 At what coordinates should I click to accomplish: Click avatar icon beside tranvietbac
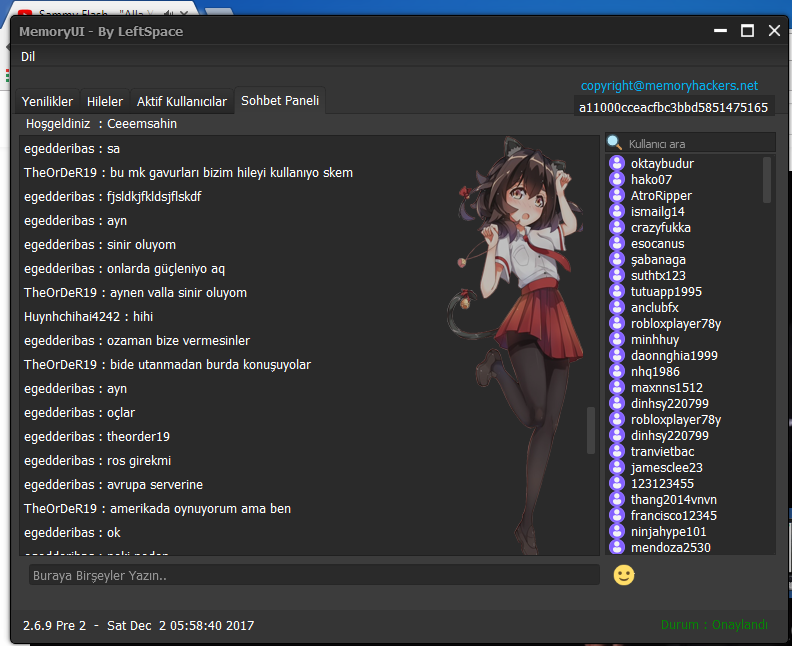click(617, 452)
